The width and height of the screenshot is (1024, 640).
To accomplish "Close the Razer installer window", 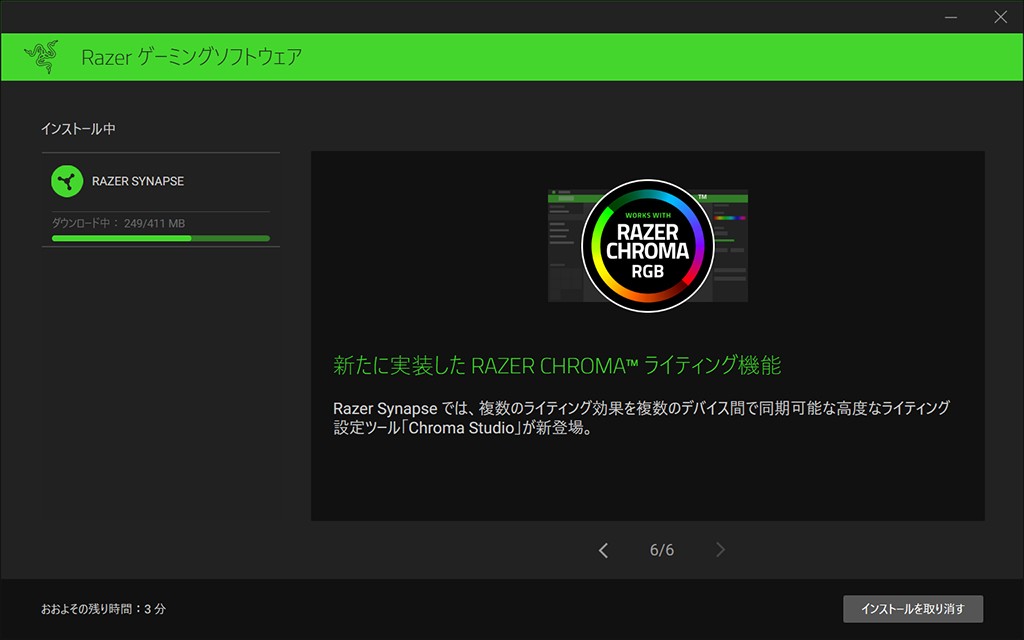I will pyautogui.click(x=1000, y=17).
